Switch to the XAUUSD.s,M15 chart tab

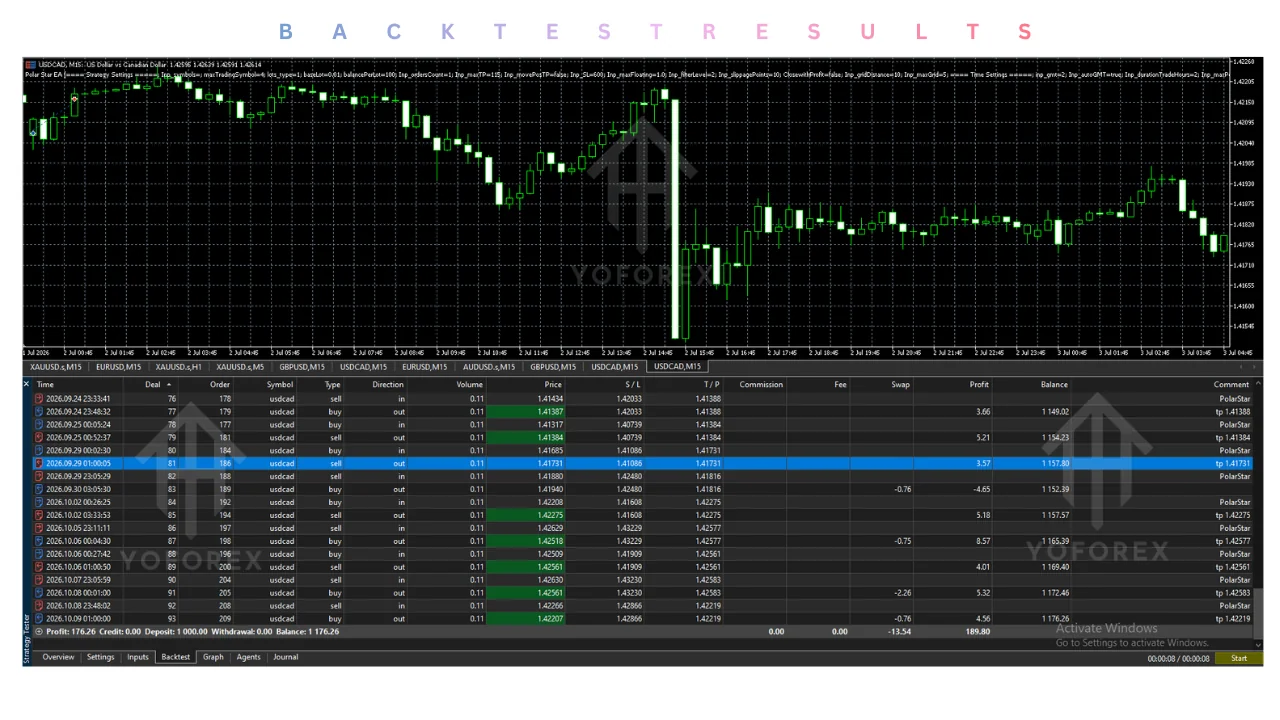point(56,367)
